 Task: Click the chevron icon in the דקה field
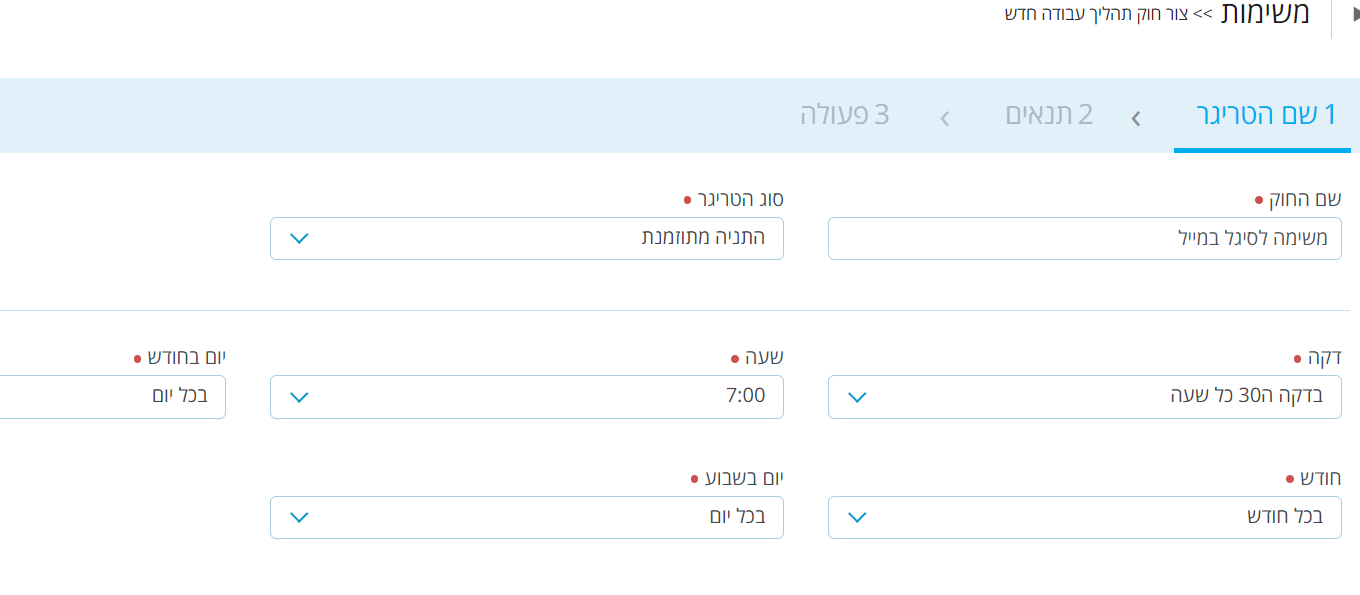click(x=857, y=397)
